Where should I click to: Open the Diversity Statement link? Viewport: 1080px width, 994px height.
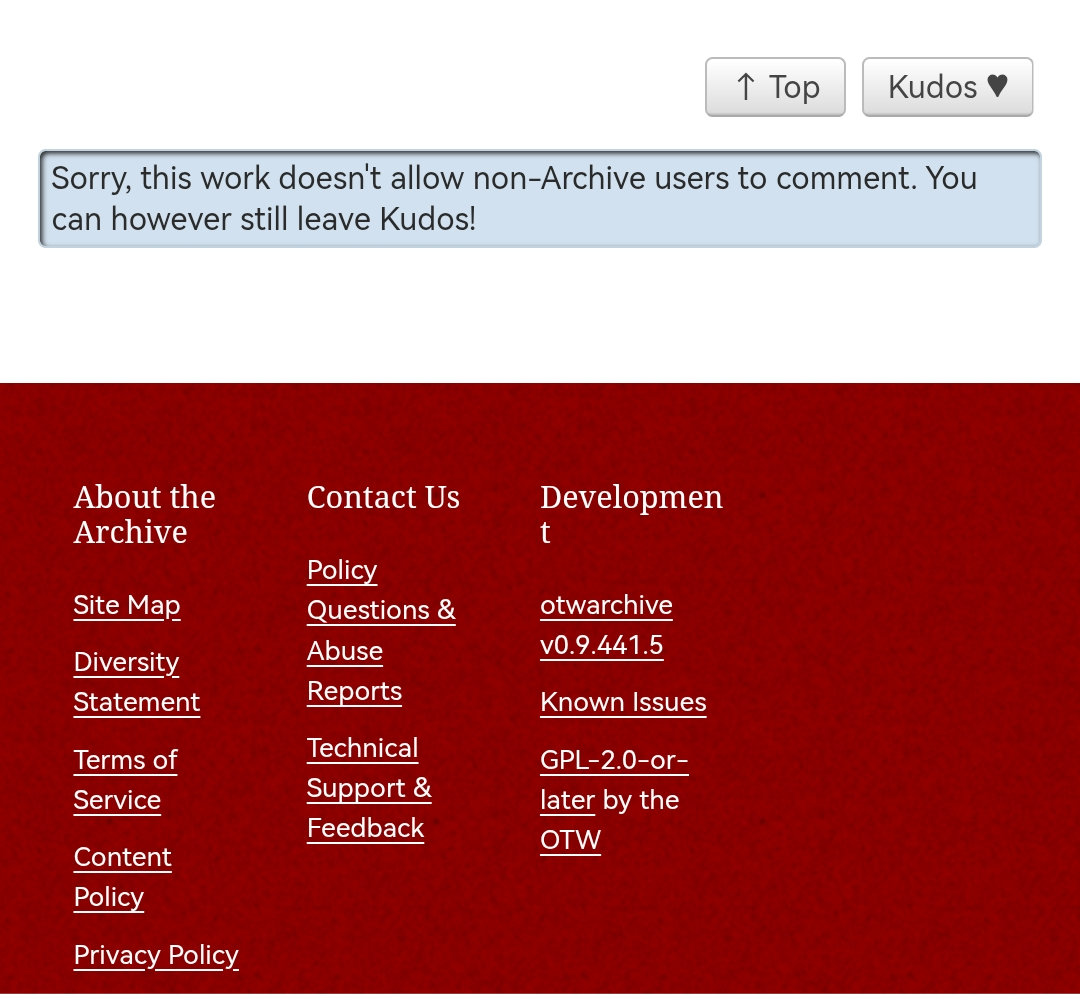pos(137,682)
